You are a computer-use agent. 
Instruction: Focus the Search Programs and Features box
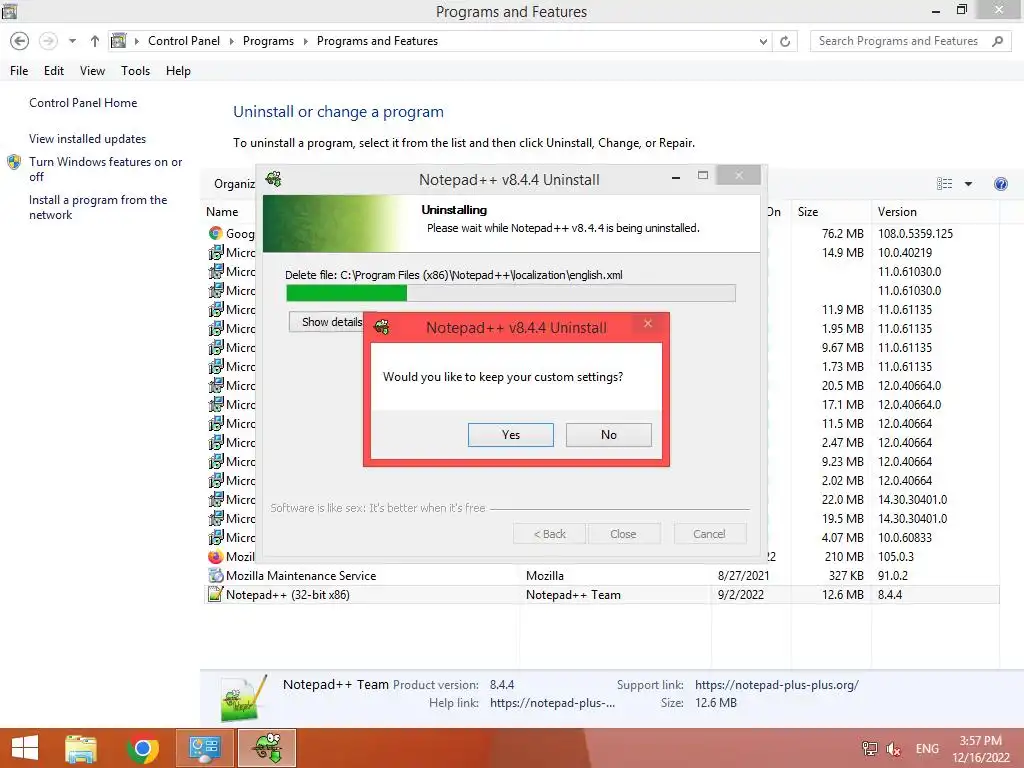[901, 41]
